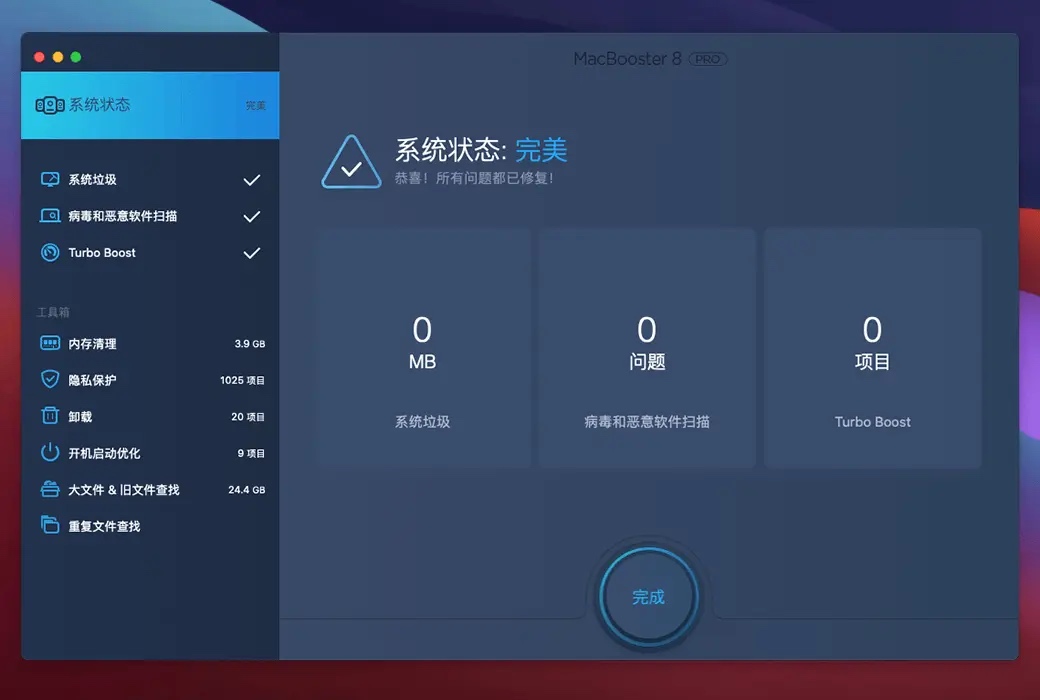Click the 卸载 trash can icon
This screenshot has width=1040, height=700.
pyautogui.click(x=50, y=415)
